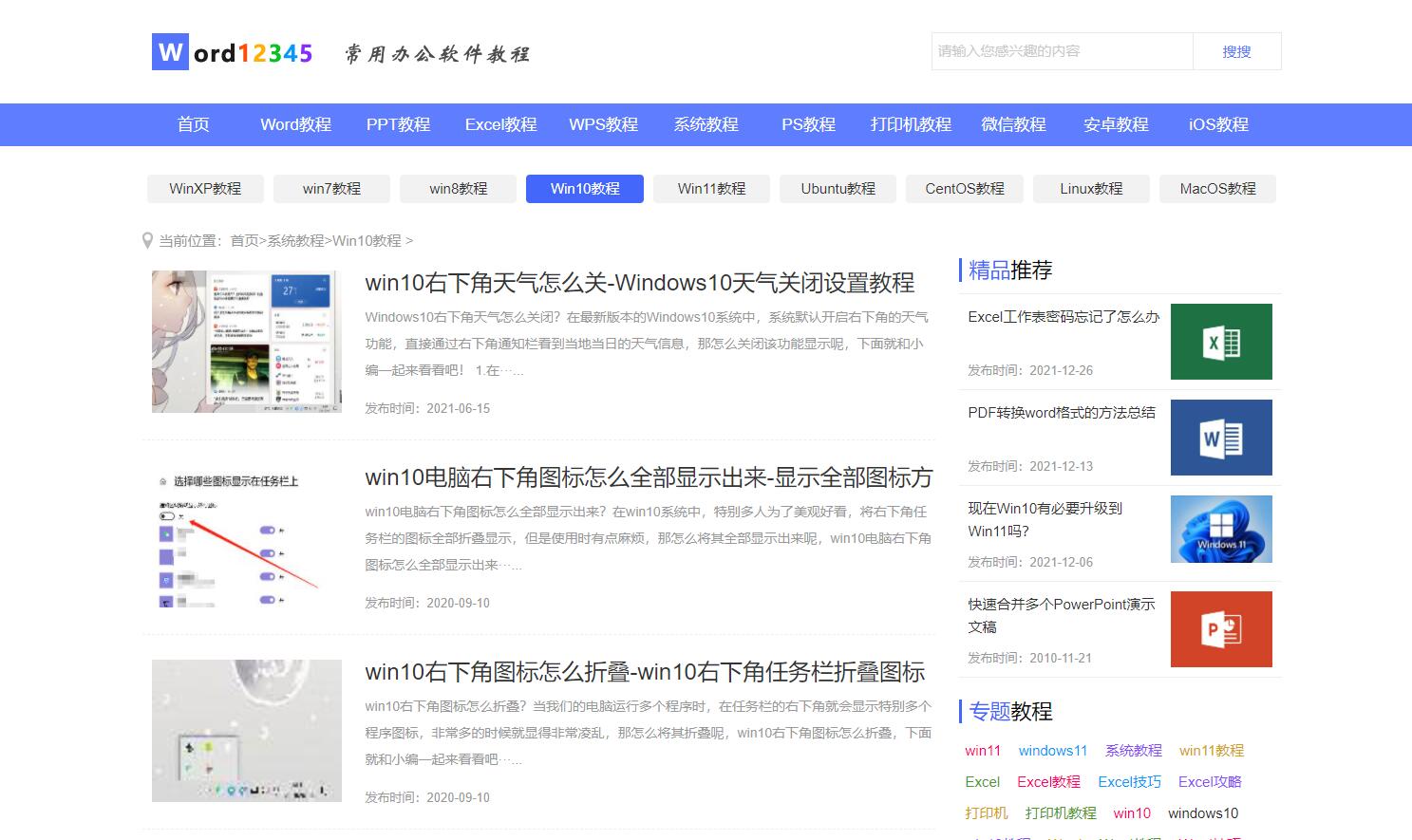Open 快速合并多个PowerPoint演示文稿 recommendation
Viewport: 1412px width, 840px height.
pyautogui.click(x=1062, y=616)
